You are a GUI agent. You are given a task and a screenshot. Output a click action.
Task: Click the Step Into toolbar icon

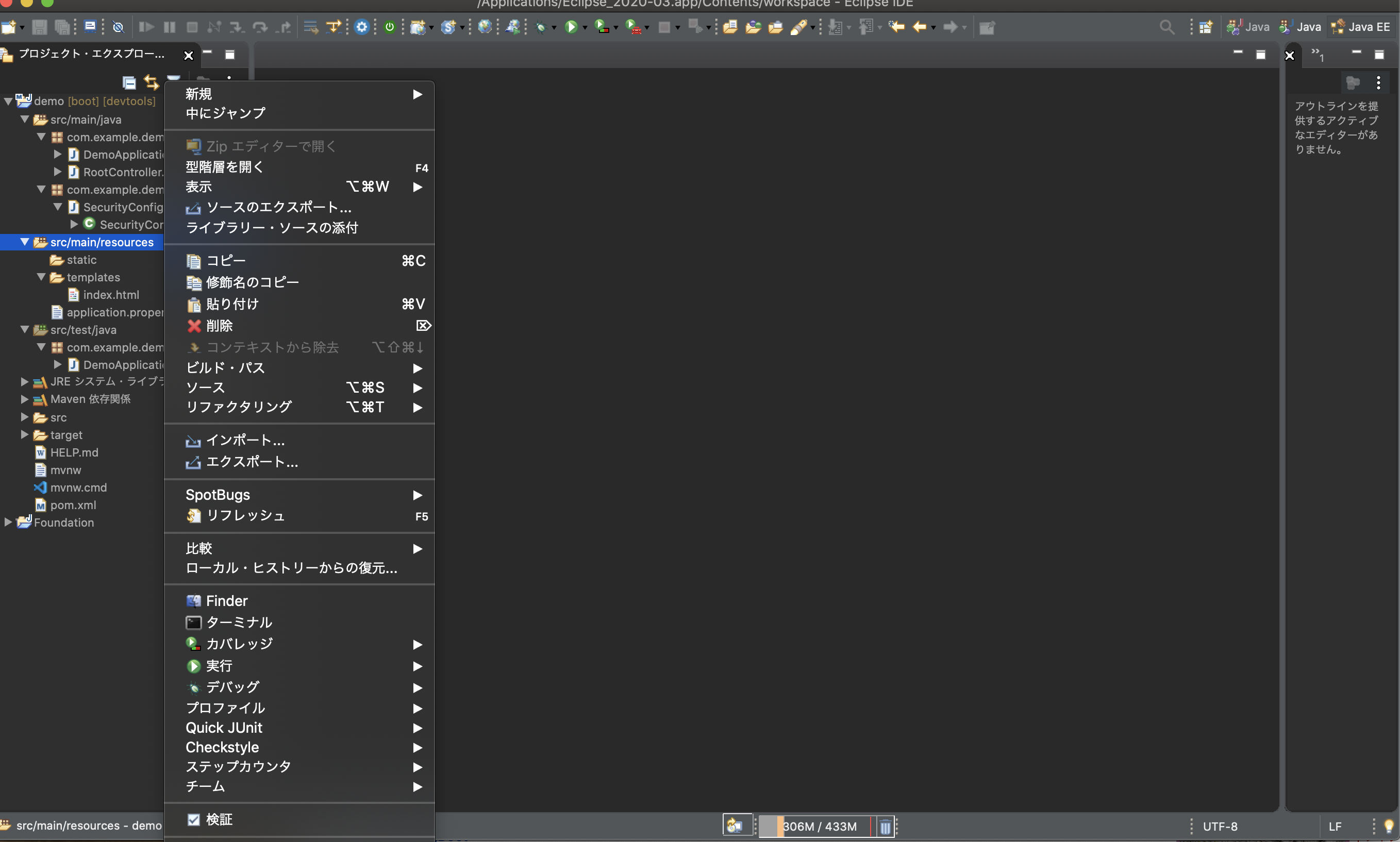pos(237,27)
